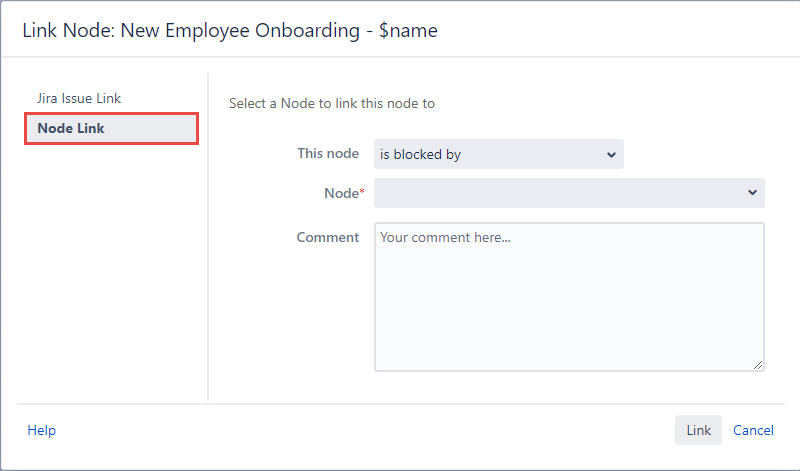800x471 pixels.
Task: Cancel the Link Node dialog
Action: [x=753, y=430]
